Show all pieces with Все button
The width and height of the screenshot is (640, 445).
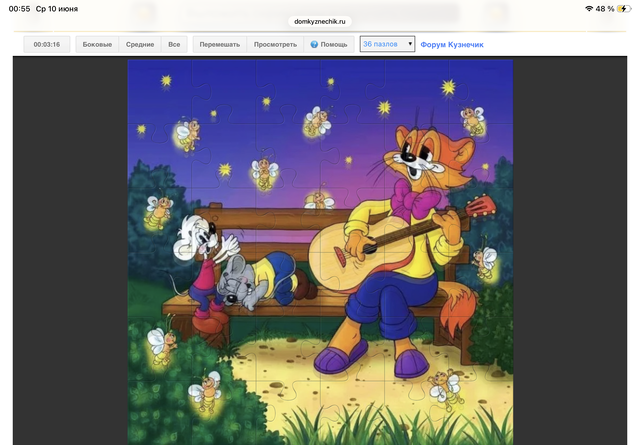click(174, 44)
